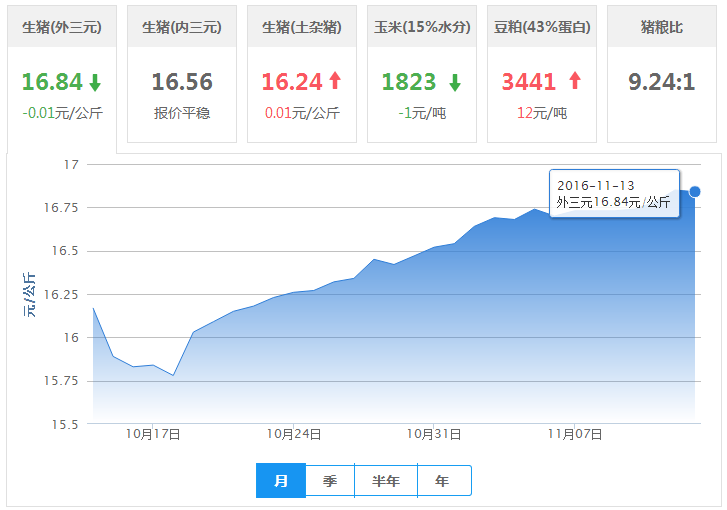The image size is (727, 510).
Task: Click the red up arrow next to 3441
Action: pos(575,83)
